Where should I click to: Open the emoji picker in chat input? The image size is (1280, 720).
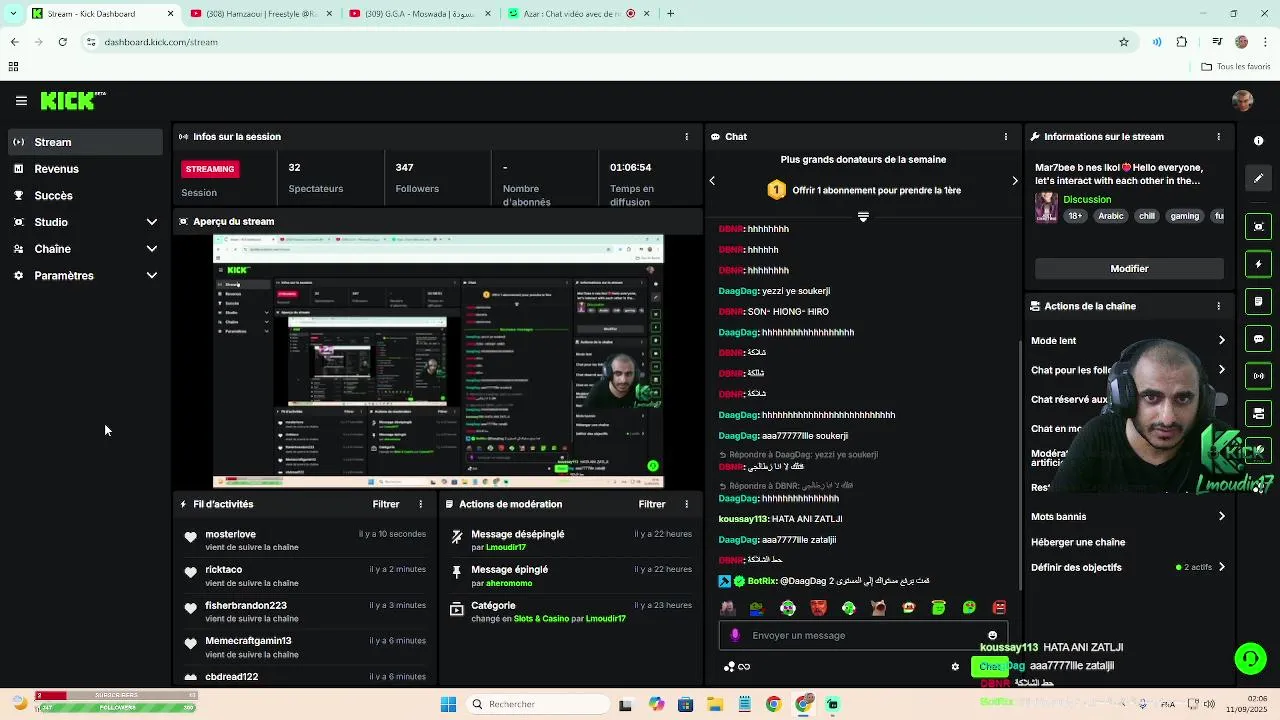(x=992, y=636)
